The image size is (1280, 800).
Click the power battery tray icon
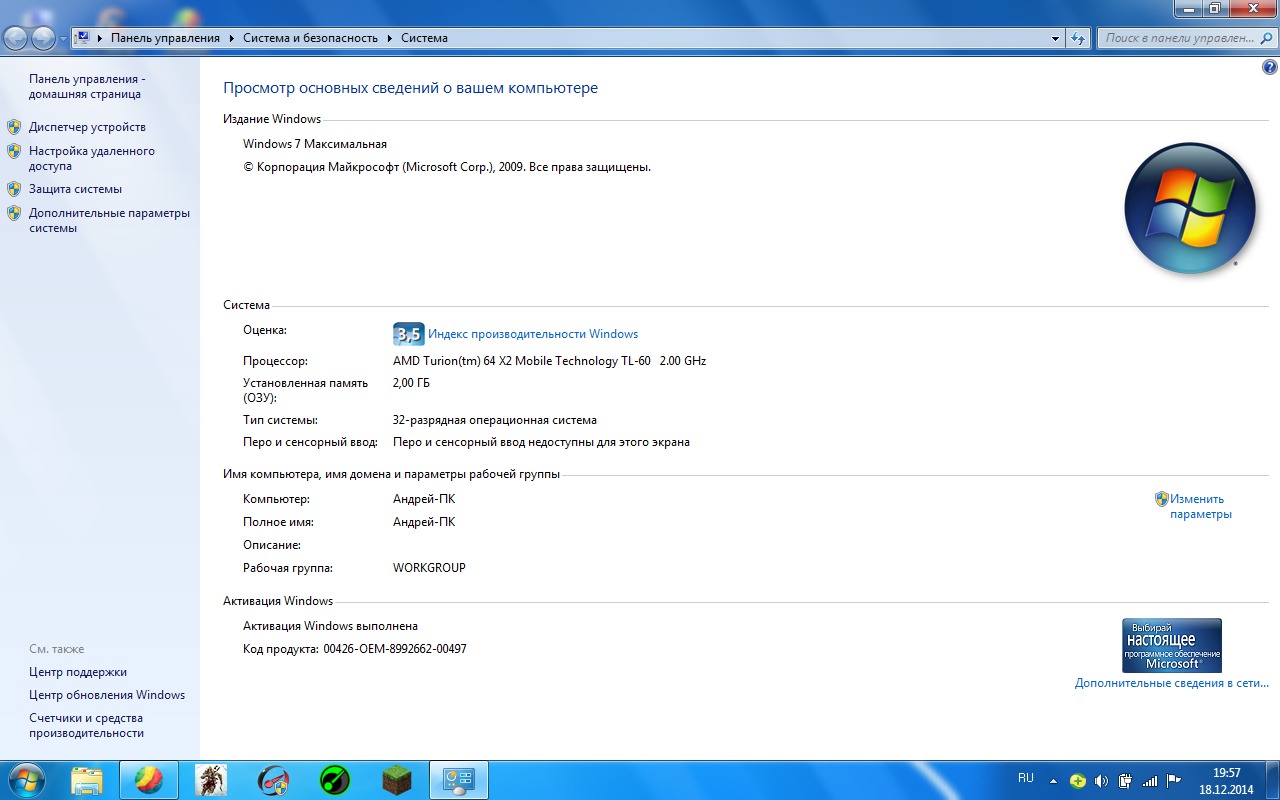(x=1125, y=780)
